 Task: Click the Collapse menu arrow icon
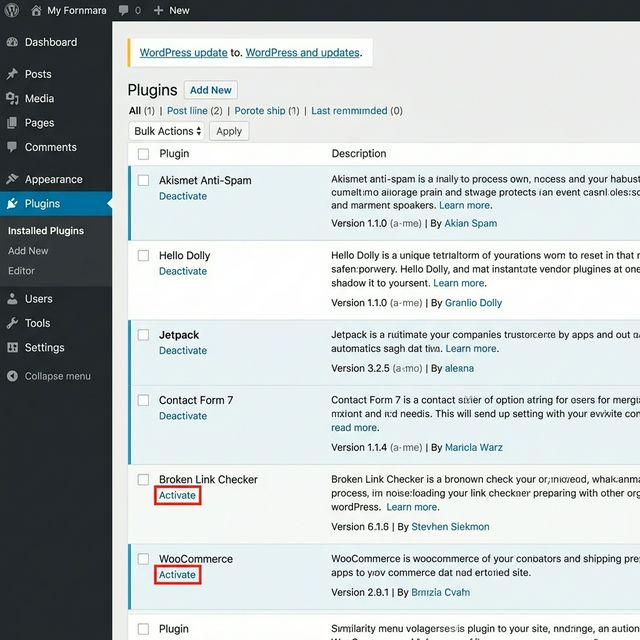[x=12, y=376]
